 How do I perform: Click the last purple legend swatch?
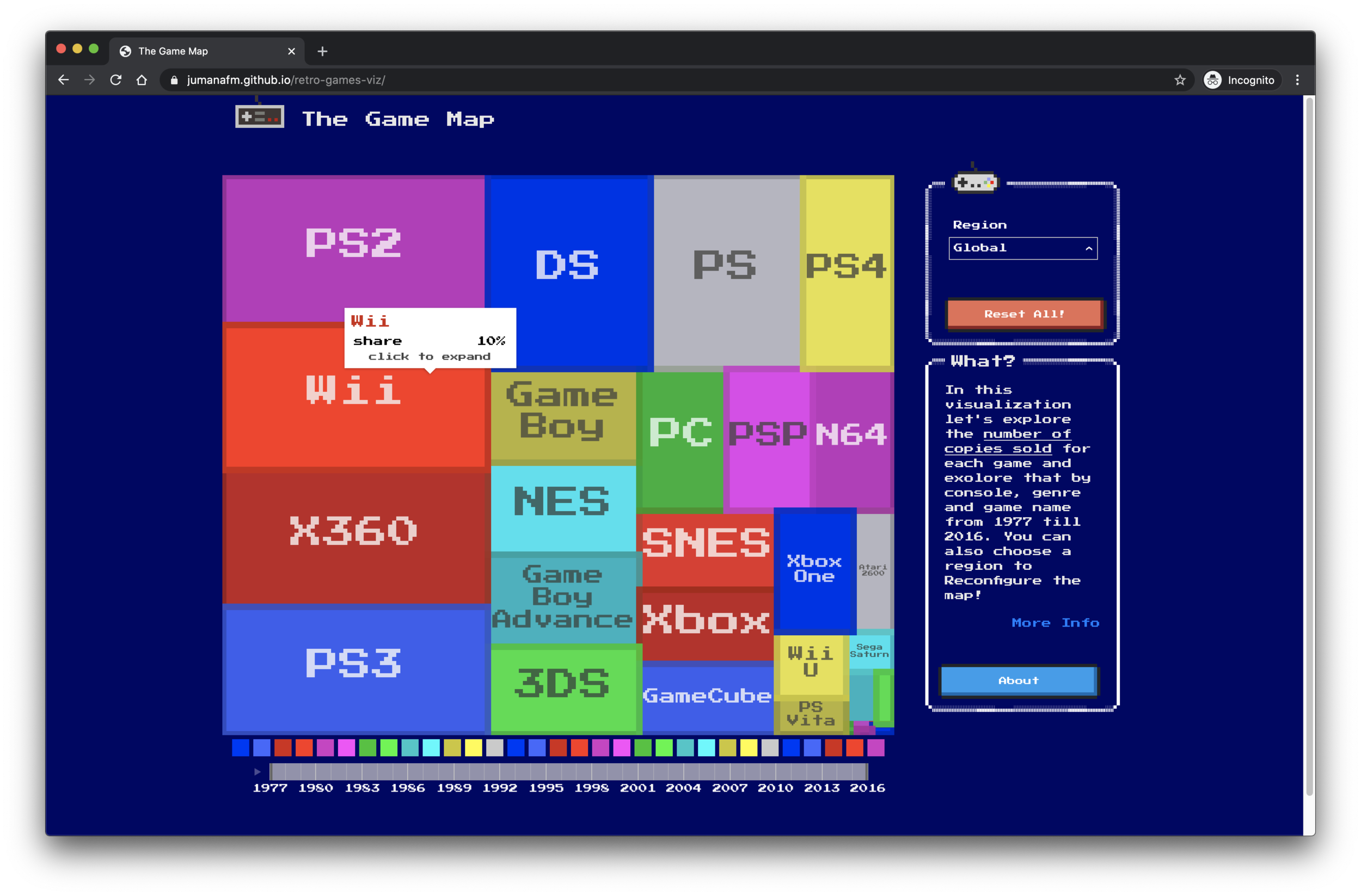point(875,748)
